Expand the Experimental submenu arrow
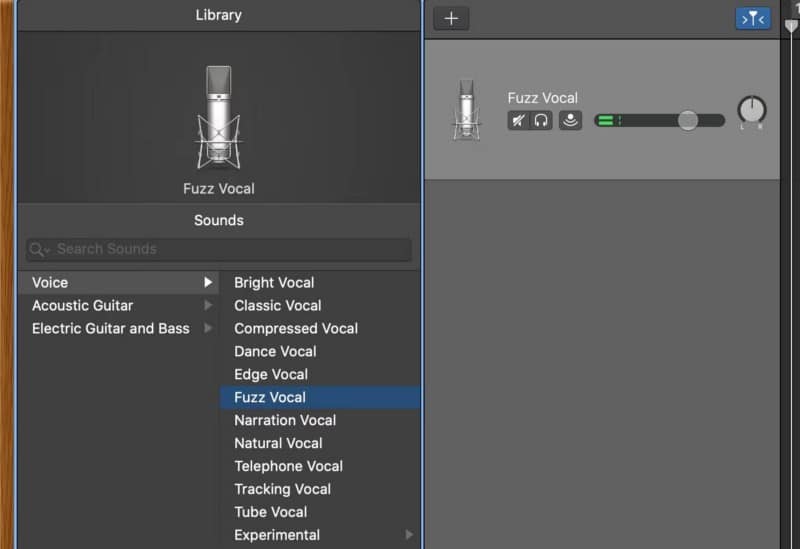Image resolution: width=800 pixels, height=549 pixels. (x=409, y=535)
